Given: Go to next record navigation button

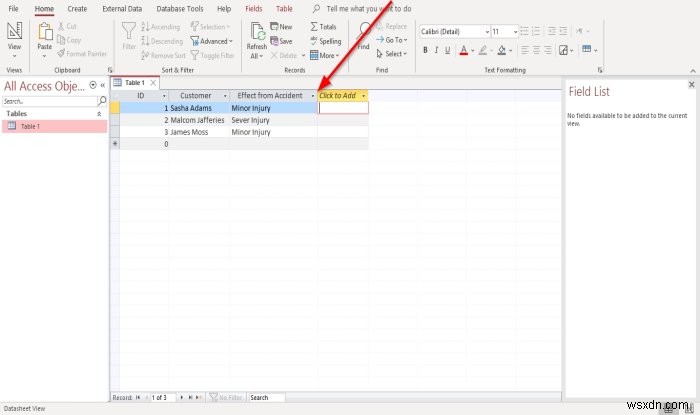Looking at the screenshot, I should point(182,397).
